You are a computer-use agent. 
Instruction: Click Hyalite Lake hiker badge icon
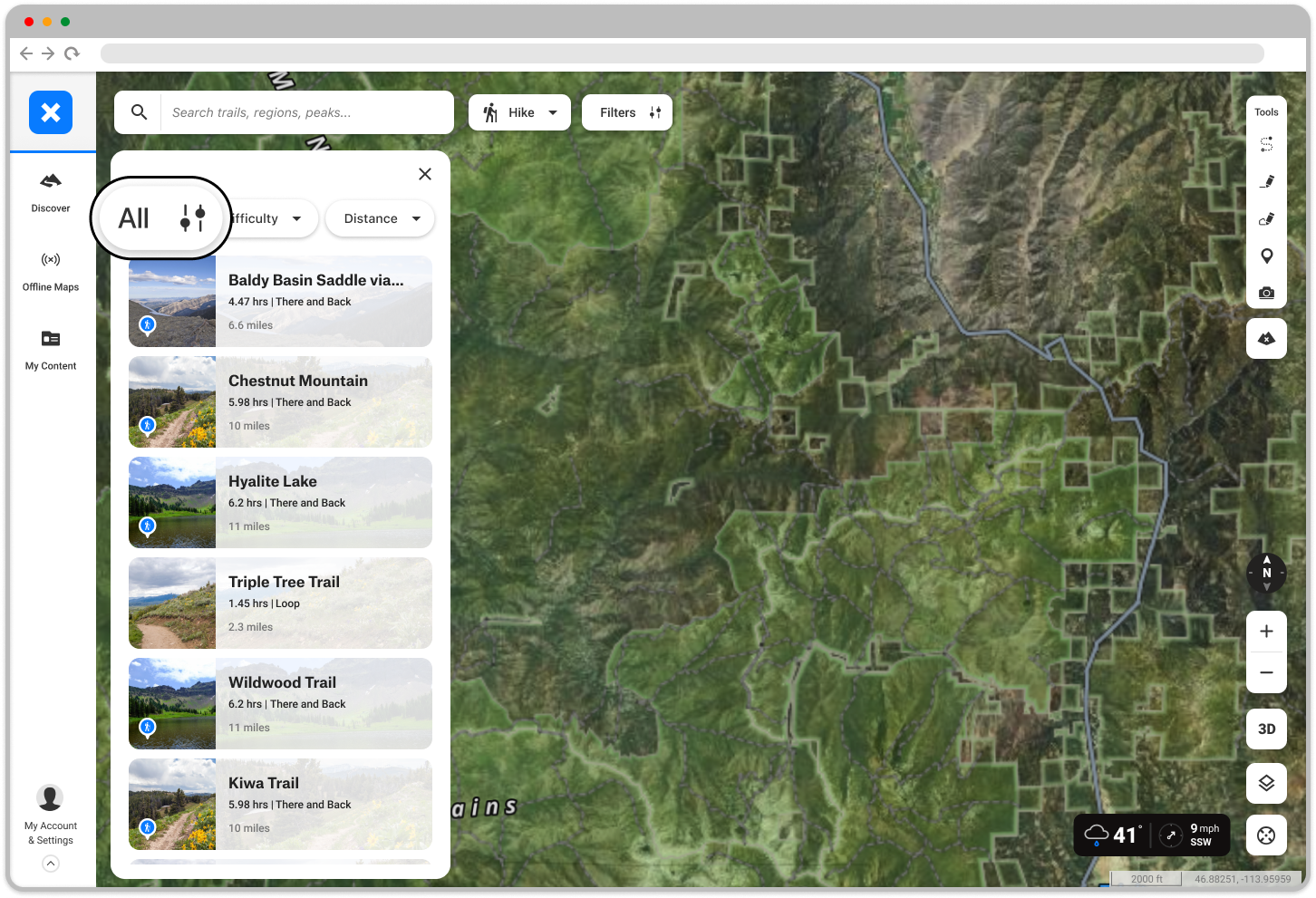(x=147, y=526)
